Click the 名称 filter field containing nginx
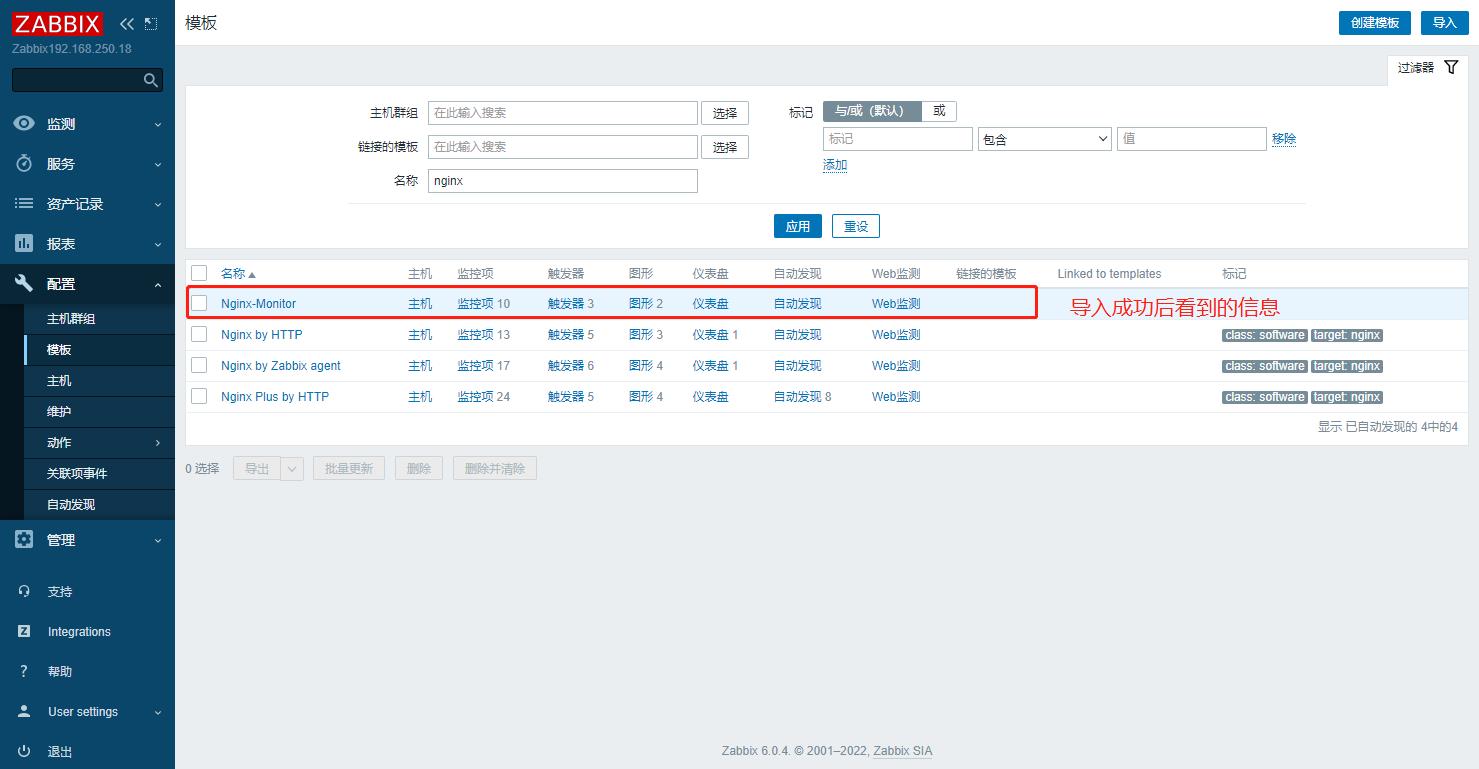Screen dimensions: 1479x769 [x=563, y=181]
